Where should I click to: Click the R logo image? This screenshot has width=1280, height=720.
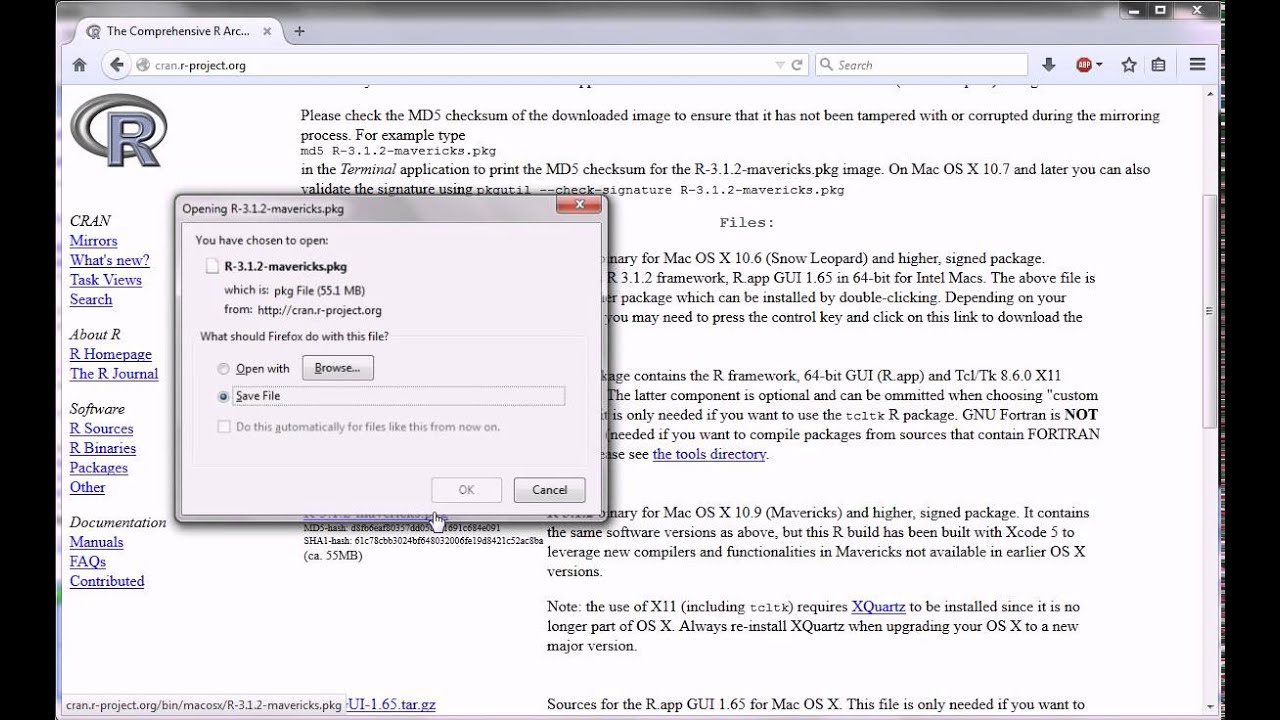point(118,130)
